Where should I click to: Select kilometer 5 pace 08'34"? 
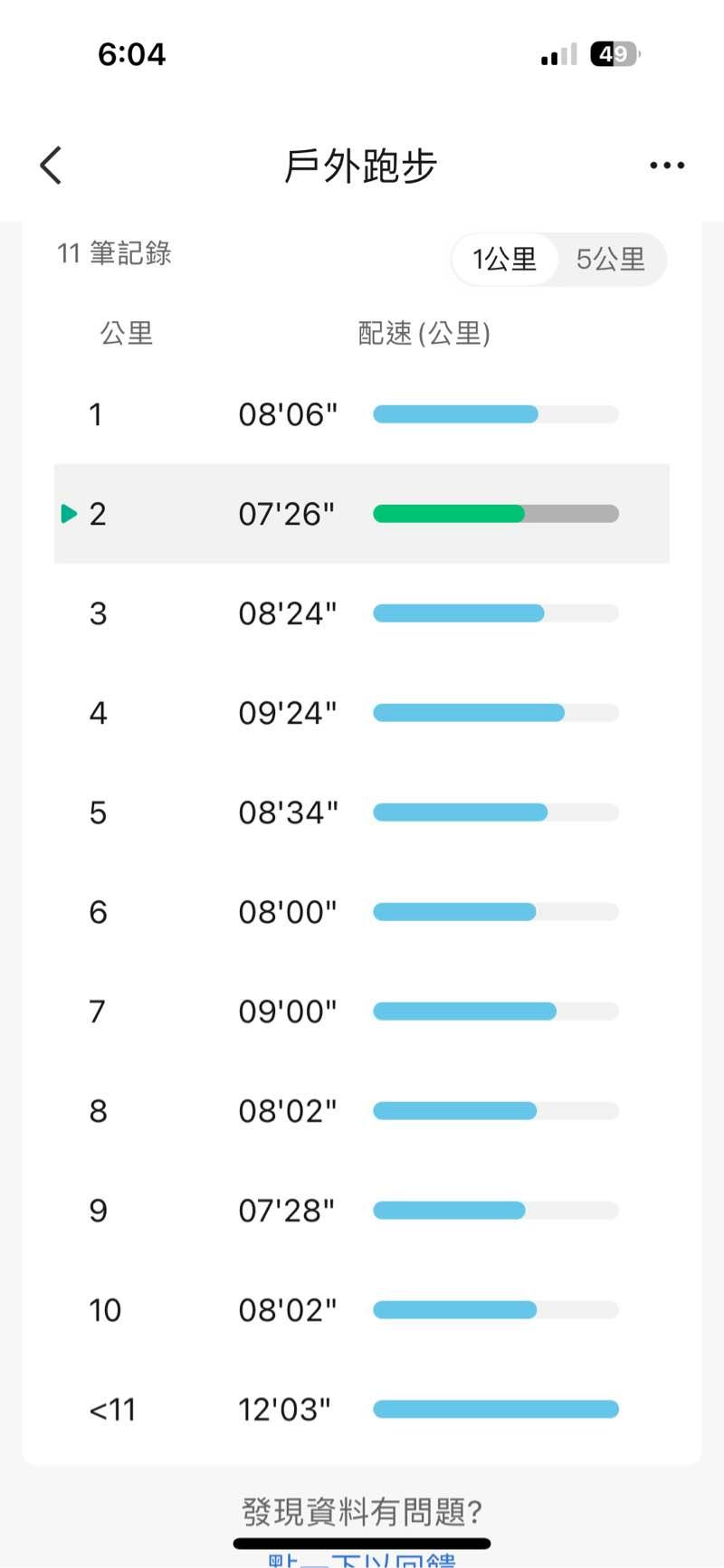pos(288,813)
